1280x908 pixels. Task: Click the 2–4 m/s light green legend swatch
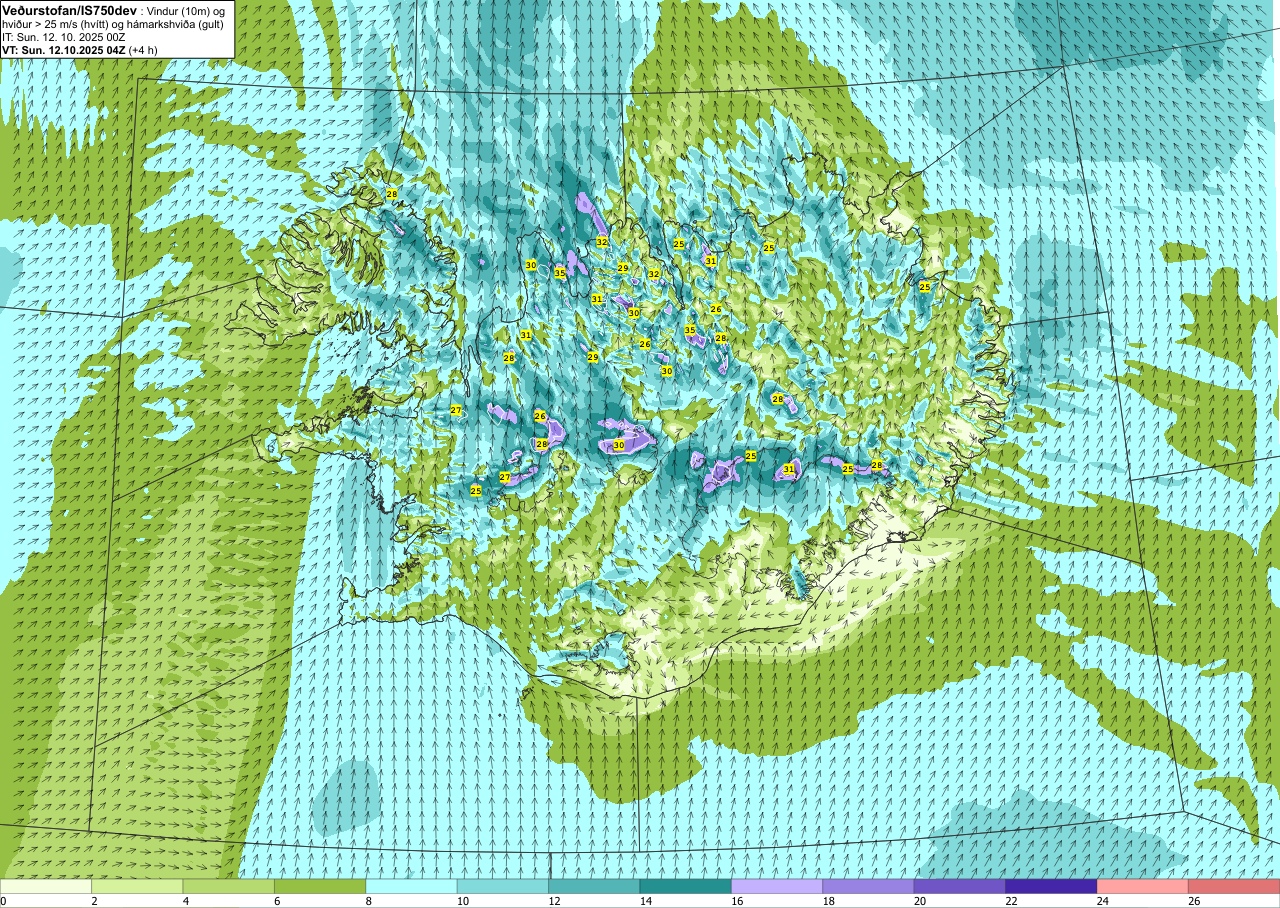(137, 886)
